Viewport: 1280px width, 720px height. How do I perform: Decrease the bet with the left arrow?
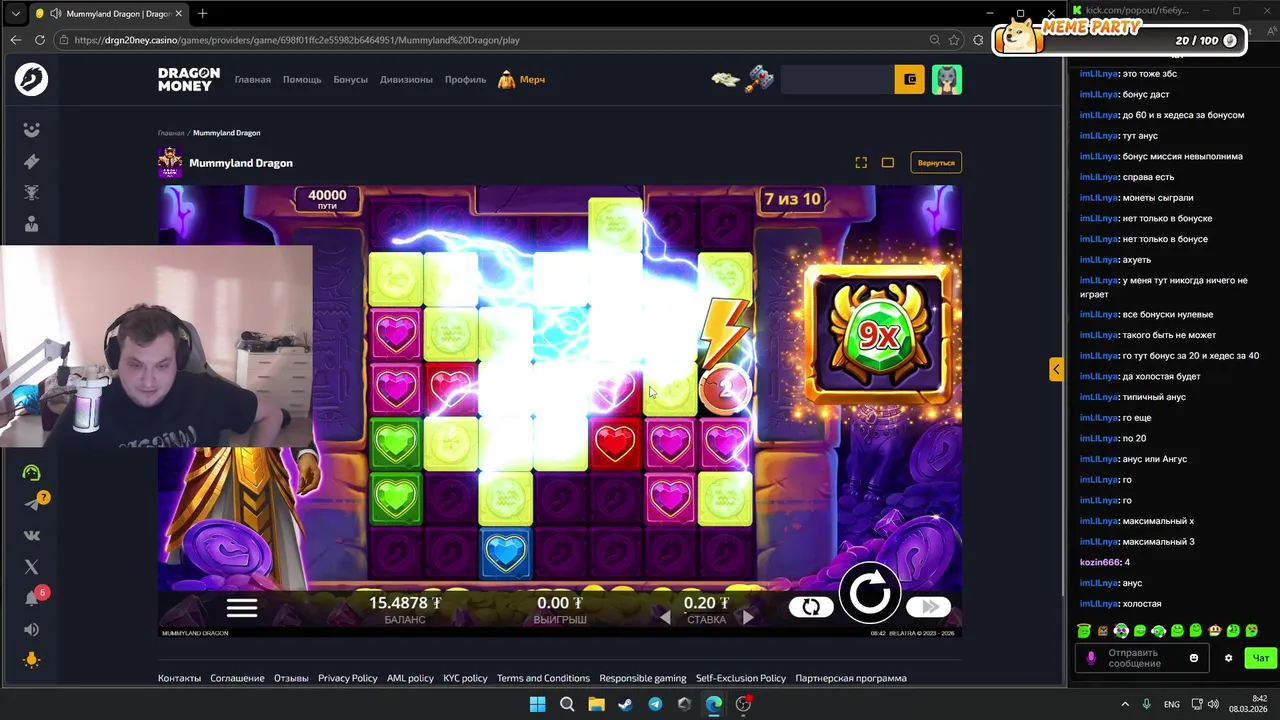tap(665, 618)
